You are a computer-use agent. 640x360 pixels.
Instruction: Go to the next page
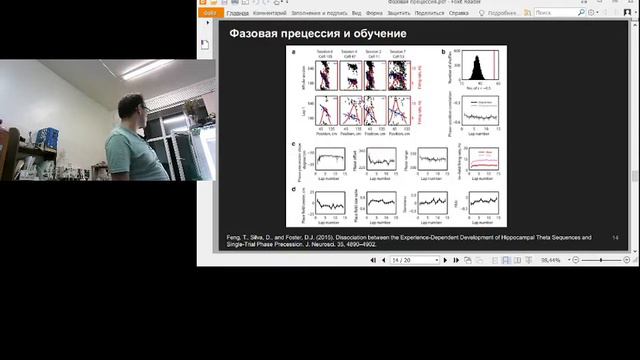pyautogui.click(x=445, y=260)
